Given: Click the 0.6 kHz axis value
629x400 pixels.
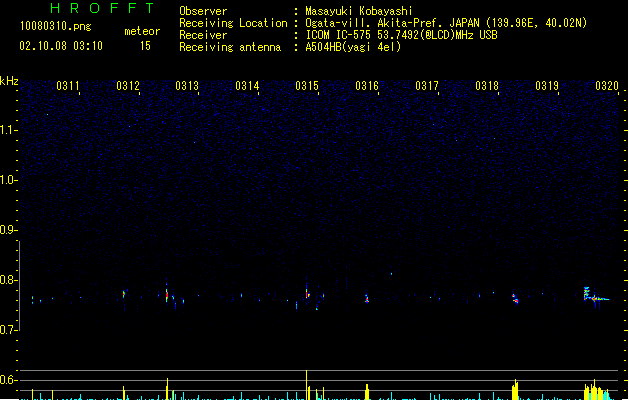Looking at the screenshot, I should click(8, 380).
